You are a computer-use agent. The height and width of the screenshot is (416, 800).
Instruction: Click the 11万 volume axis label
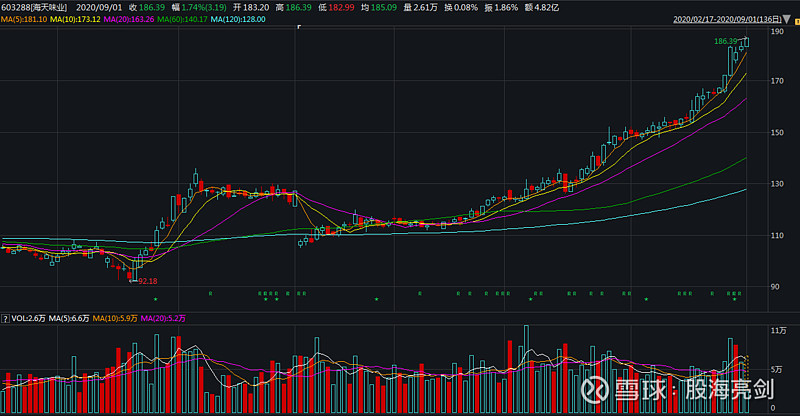779,331
